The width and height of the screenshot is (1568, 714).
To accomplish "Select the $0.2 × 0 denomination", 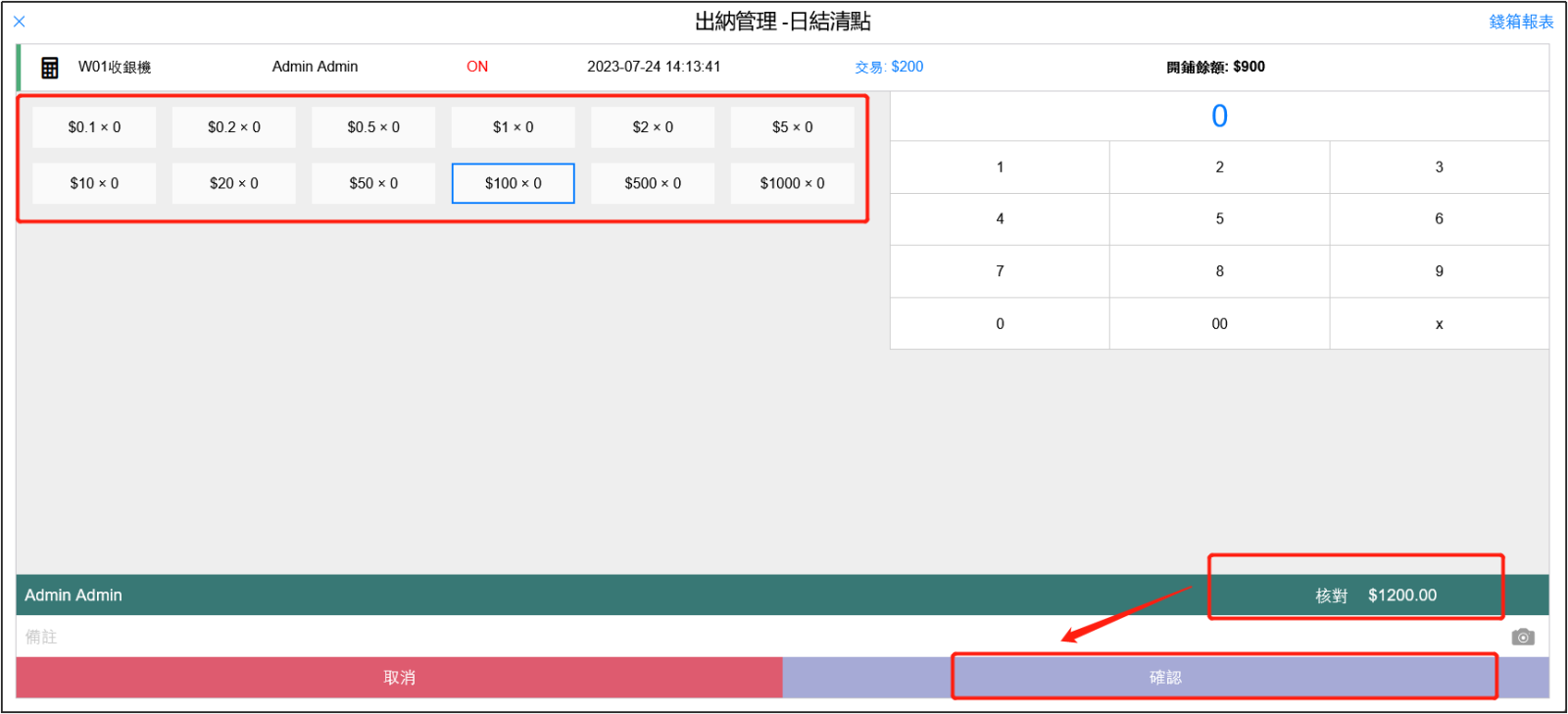I will point(234,127).
